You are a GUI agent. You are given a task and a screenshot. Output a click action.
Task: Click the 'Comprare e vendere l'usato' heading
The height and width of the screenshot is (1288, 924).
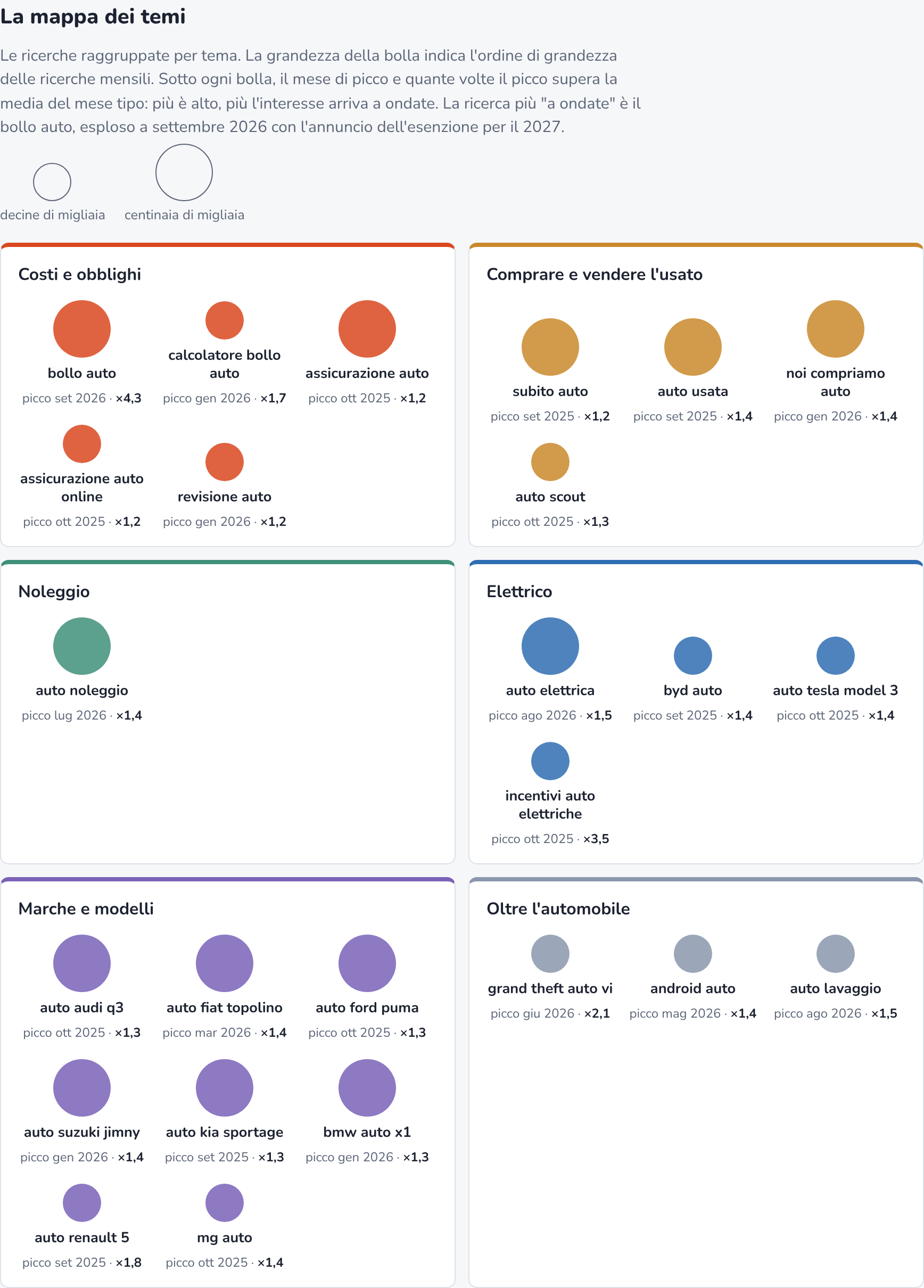tap(594, 274)
